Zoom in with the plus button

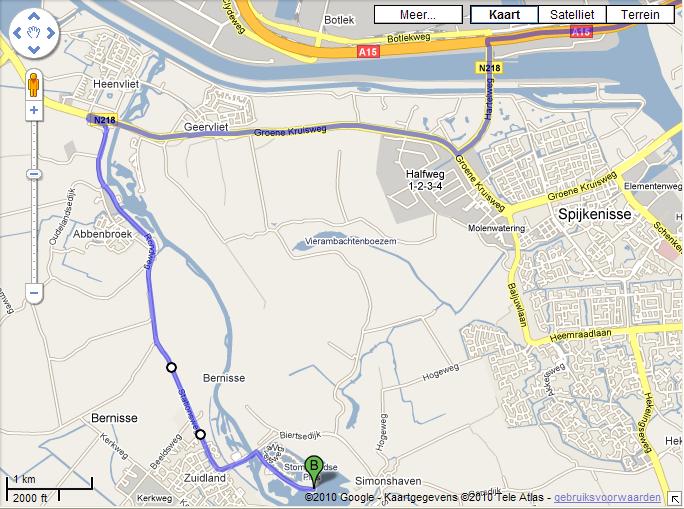click(34, 109)
